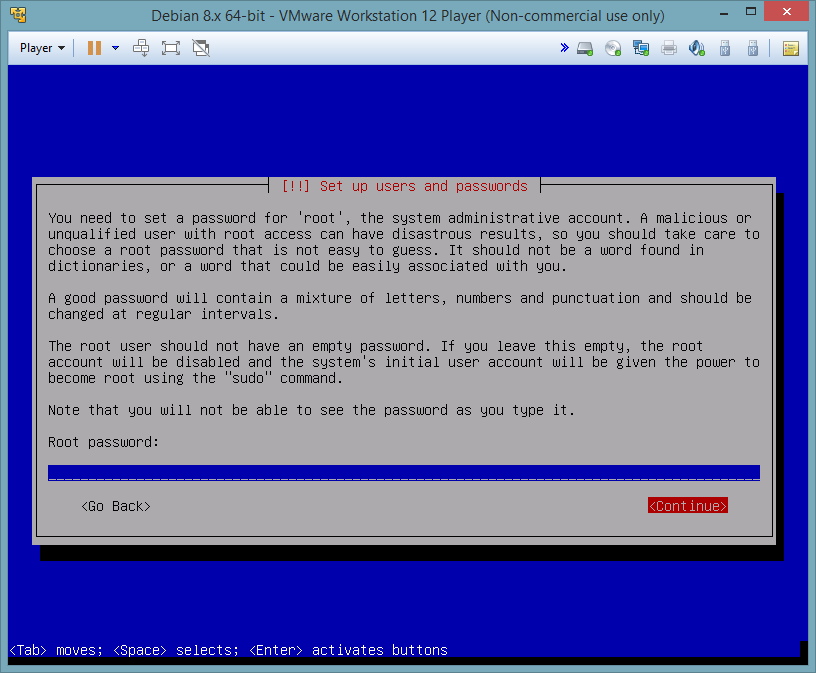Screen dimensions: 816x673
Task: Send Ctrl+Alt+Del to the virtual machine
Action: pos(141,48)
